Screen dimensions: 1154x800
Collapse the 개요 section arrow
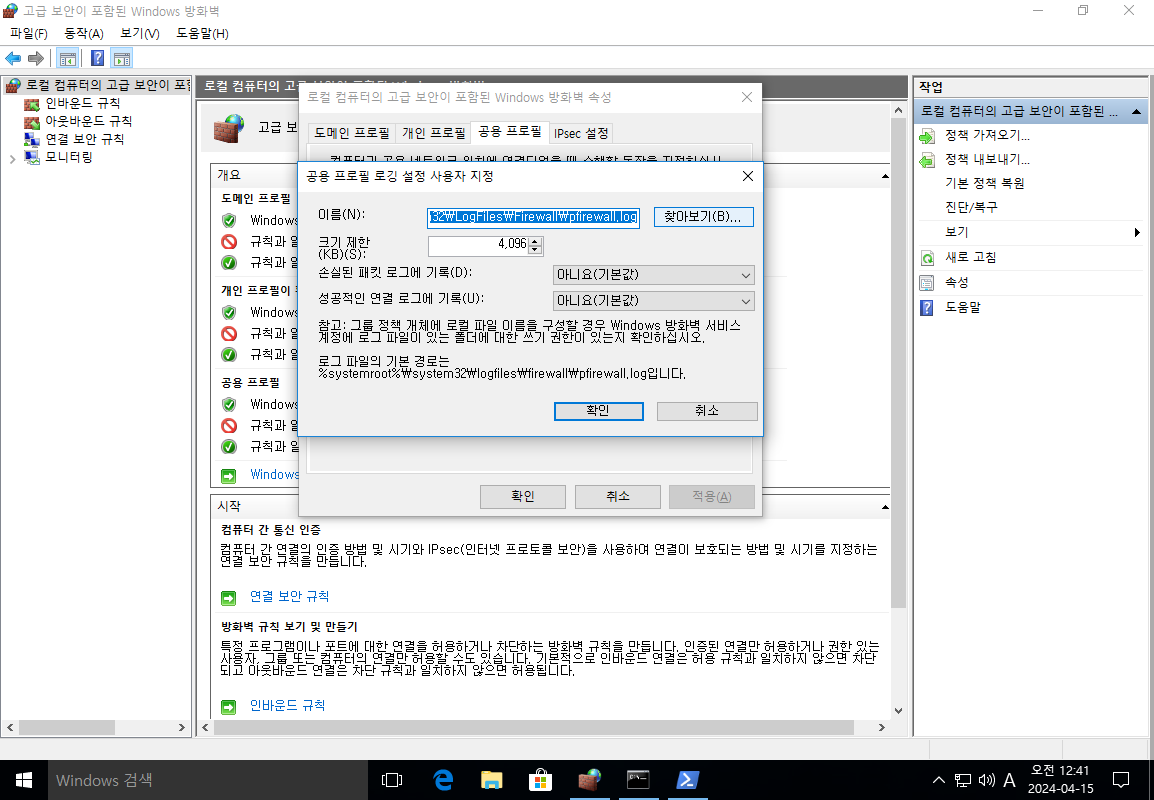pyautogui.click(x=885, y=177)
